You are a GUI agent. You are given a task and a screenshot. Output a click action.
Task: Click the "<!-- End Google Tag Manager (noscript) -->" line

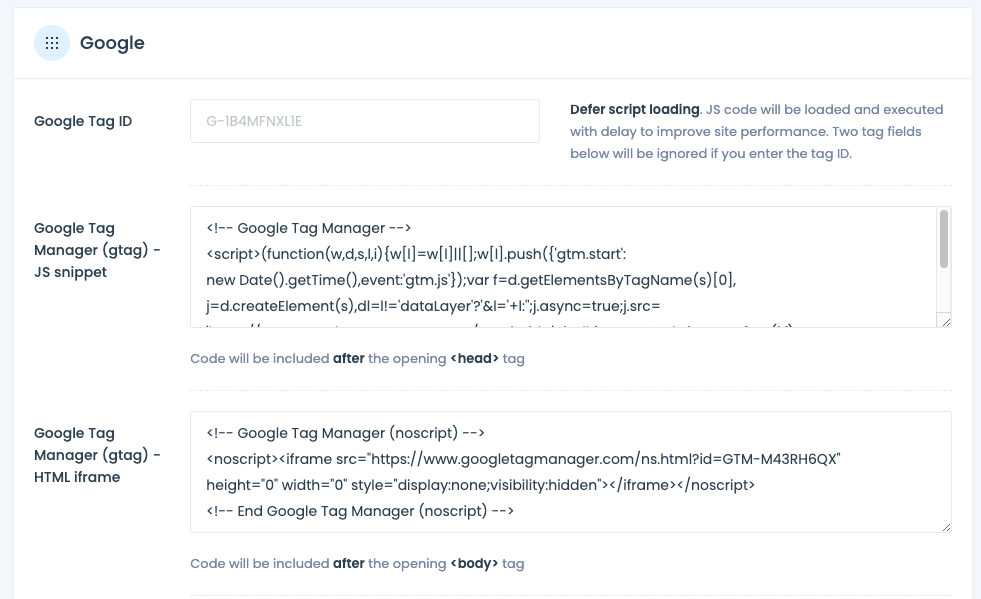(360, 511)
